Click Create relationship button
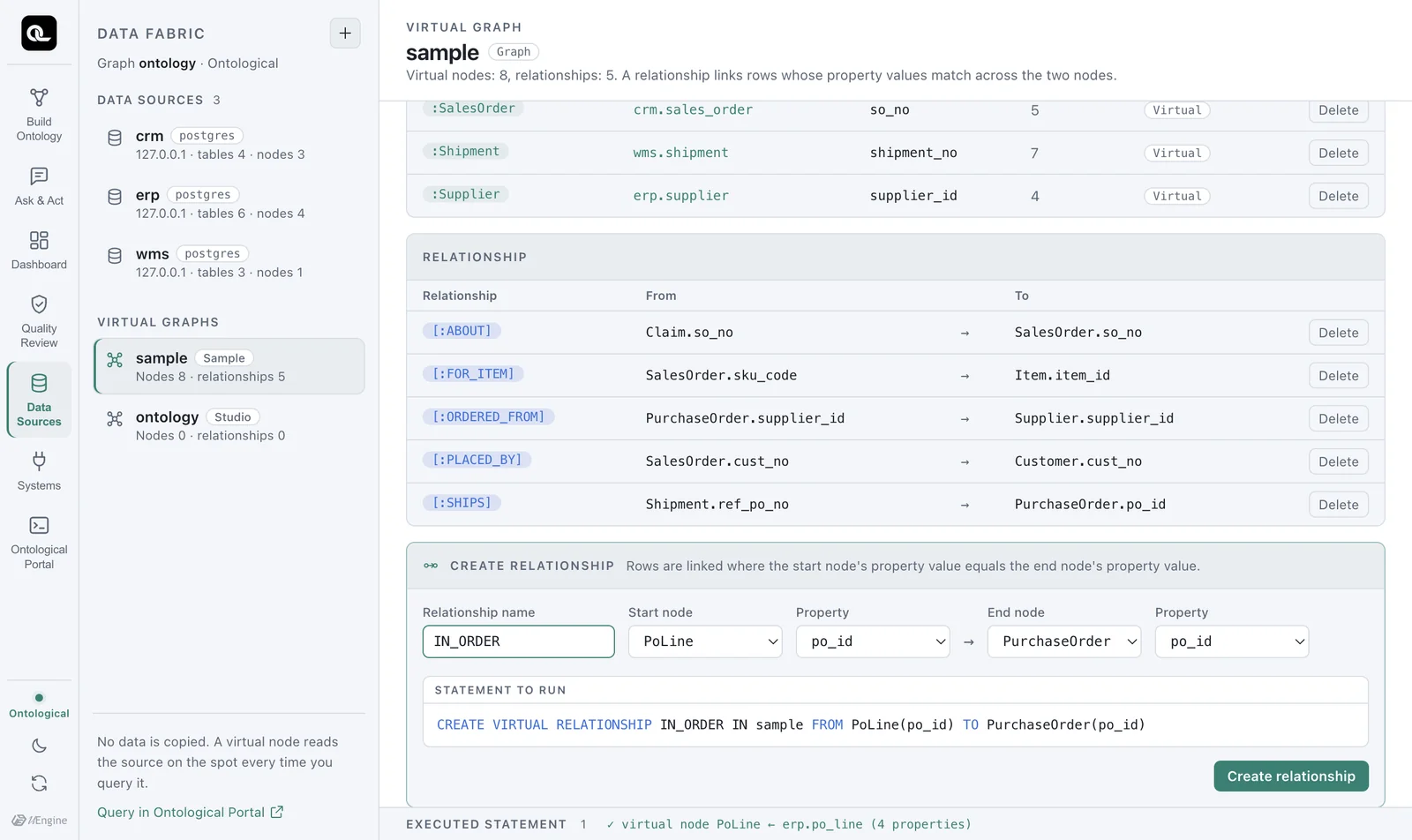This screenshot has width=1412, height=840. click(x=1291, y=776)
